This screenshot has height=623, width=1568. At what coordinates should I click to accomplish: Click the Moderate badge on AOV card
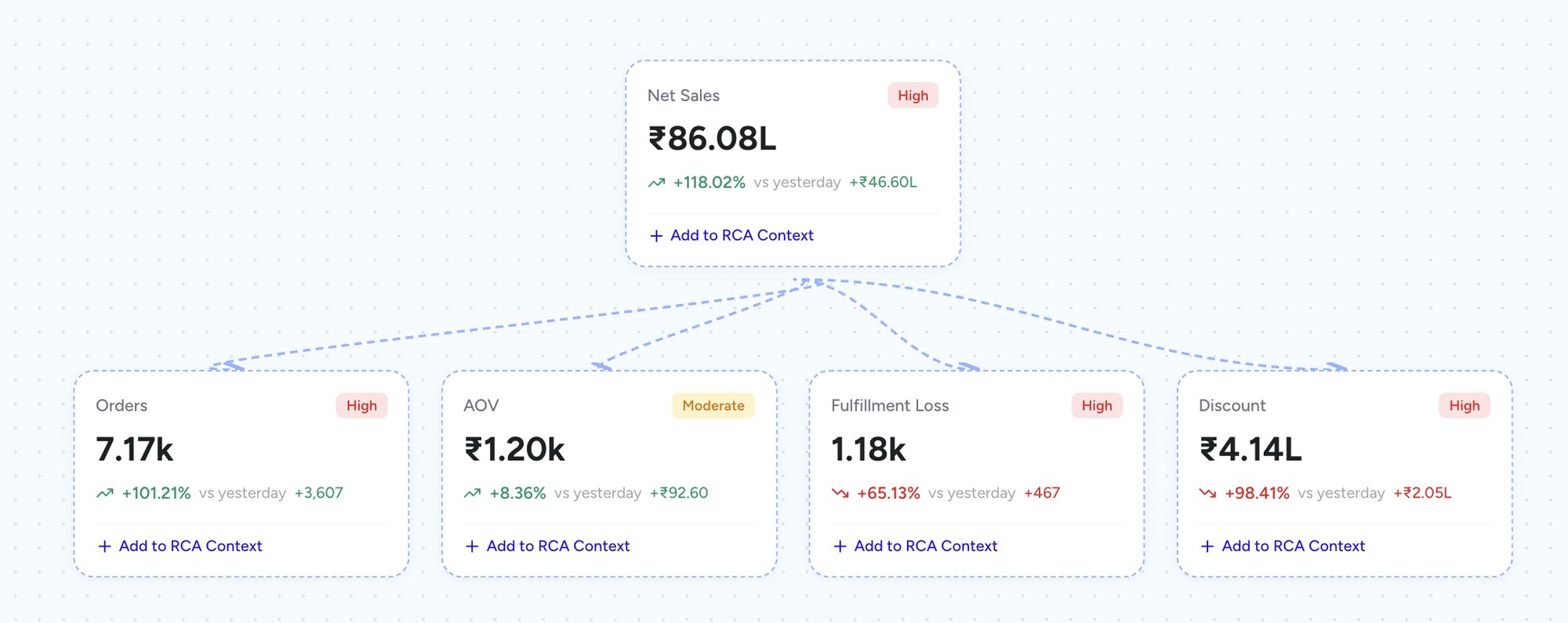[x=713, y=406]
